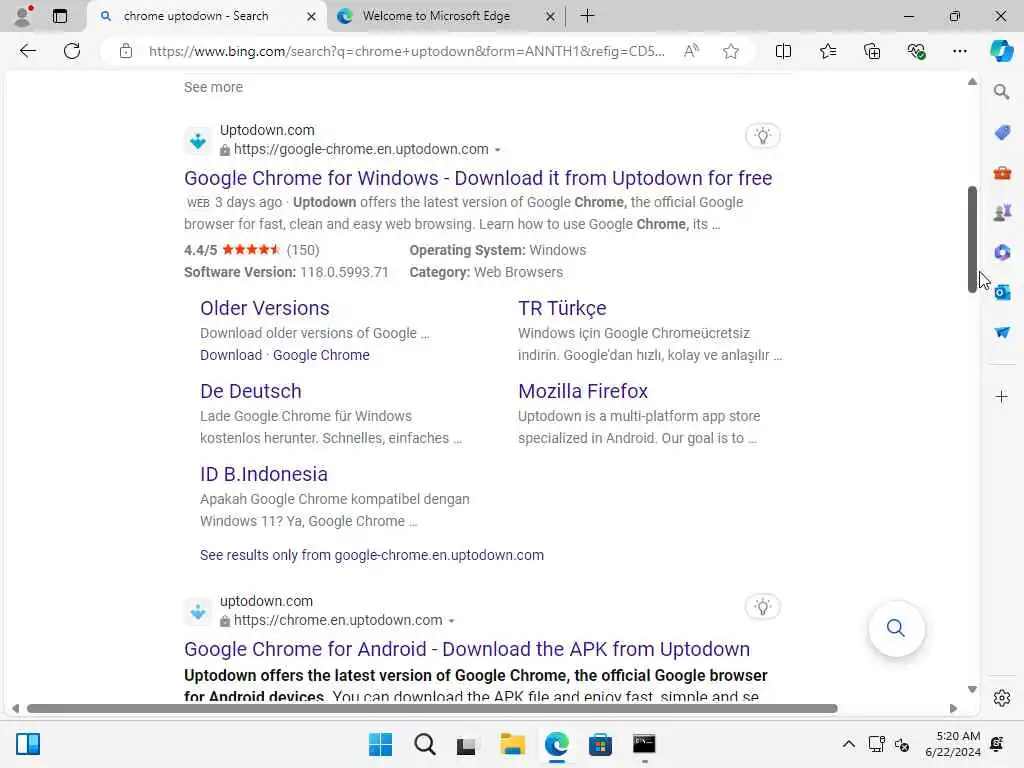This screenshot has width=1024, height=768.
Task: Open the Favorites list
Action: click(827, 51)
